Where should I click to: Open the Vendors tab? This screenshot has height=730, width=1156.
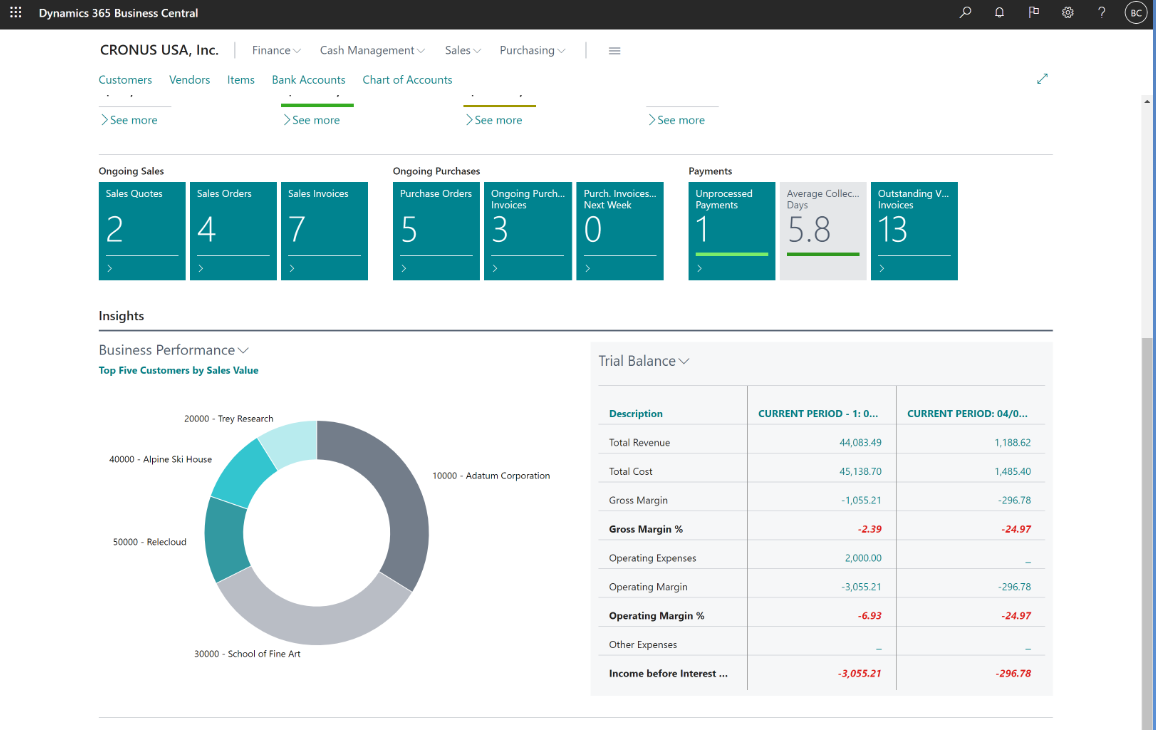189,80
